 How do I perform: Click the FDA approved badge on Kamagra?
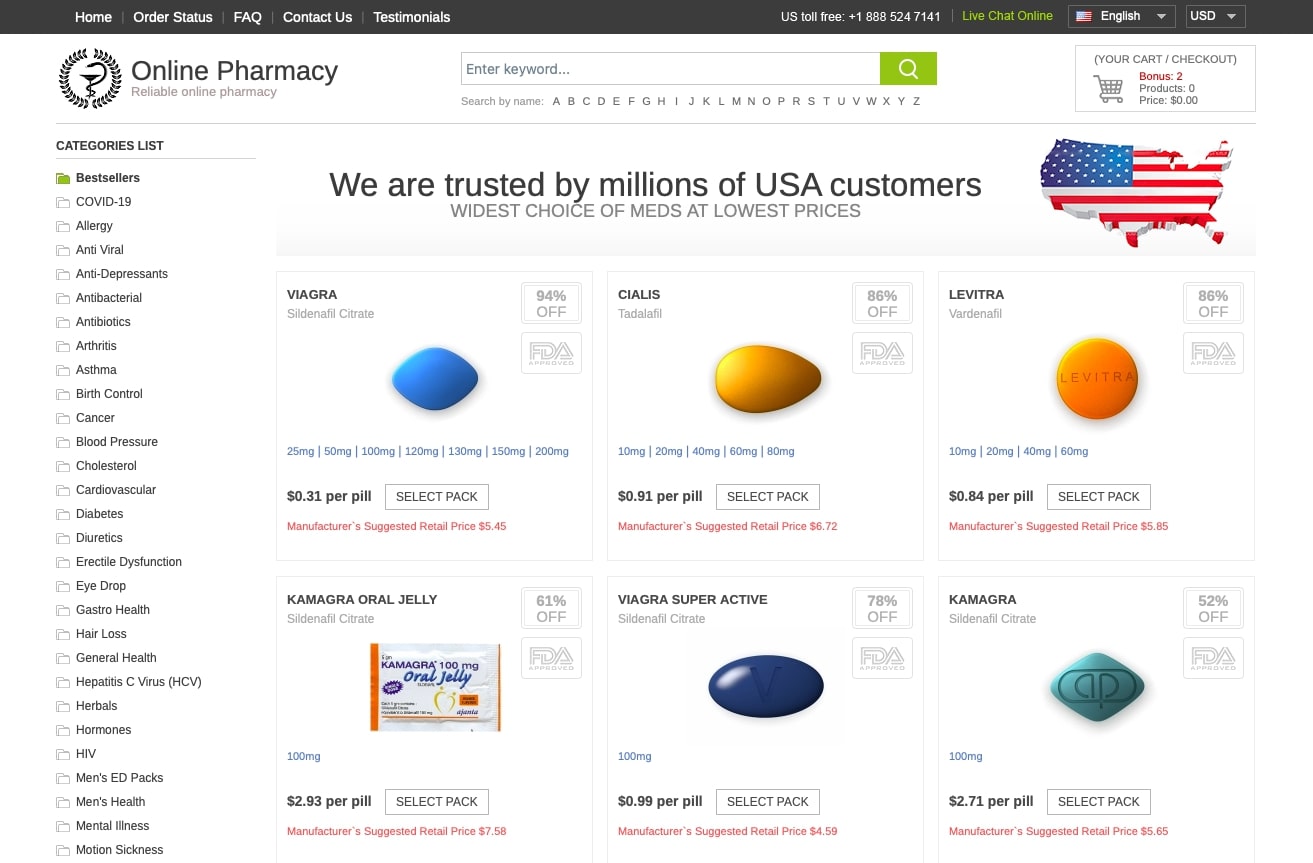pyautogui.click(x=1213, y=658)
